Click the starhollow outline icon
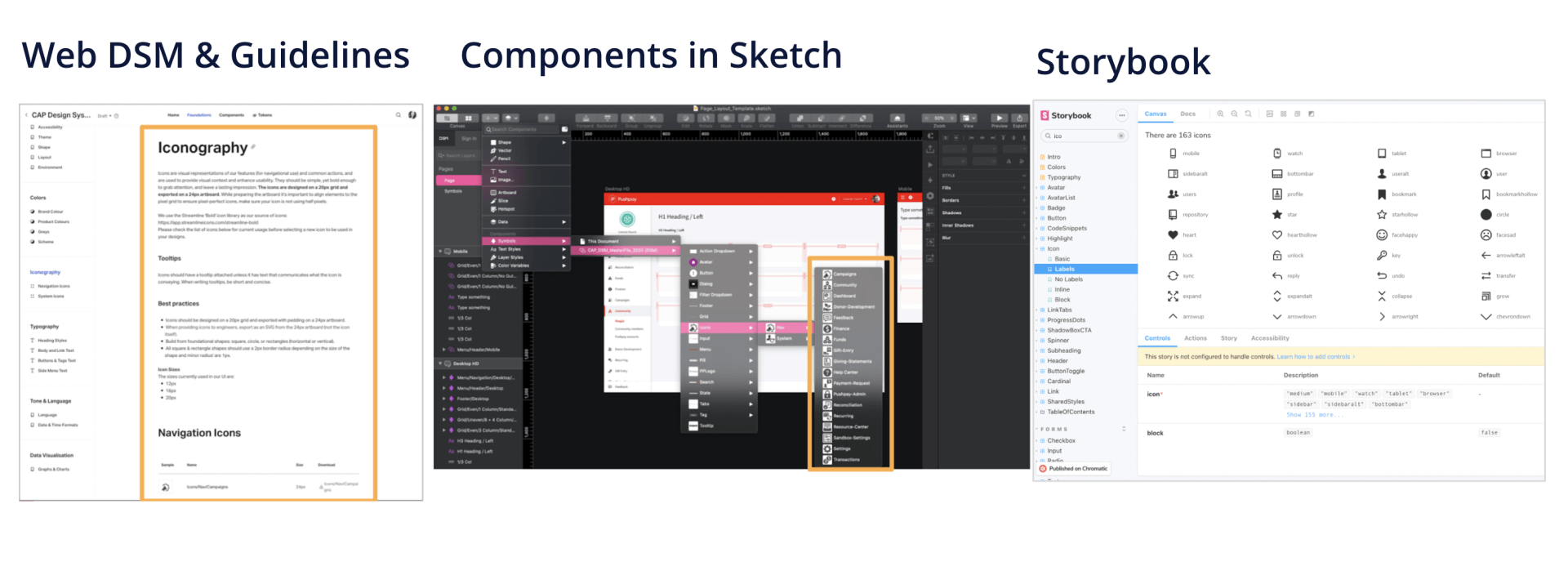 (1382, 215)
